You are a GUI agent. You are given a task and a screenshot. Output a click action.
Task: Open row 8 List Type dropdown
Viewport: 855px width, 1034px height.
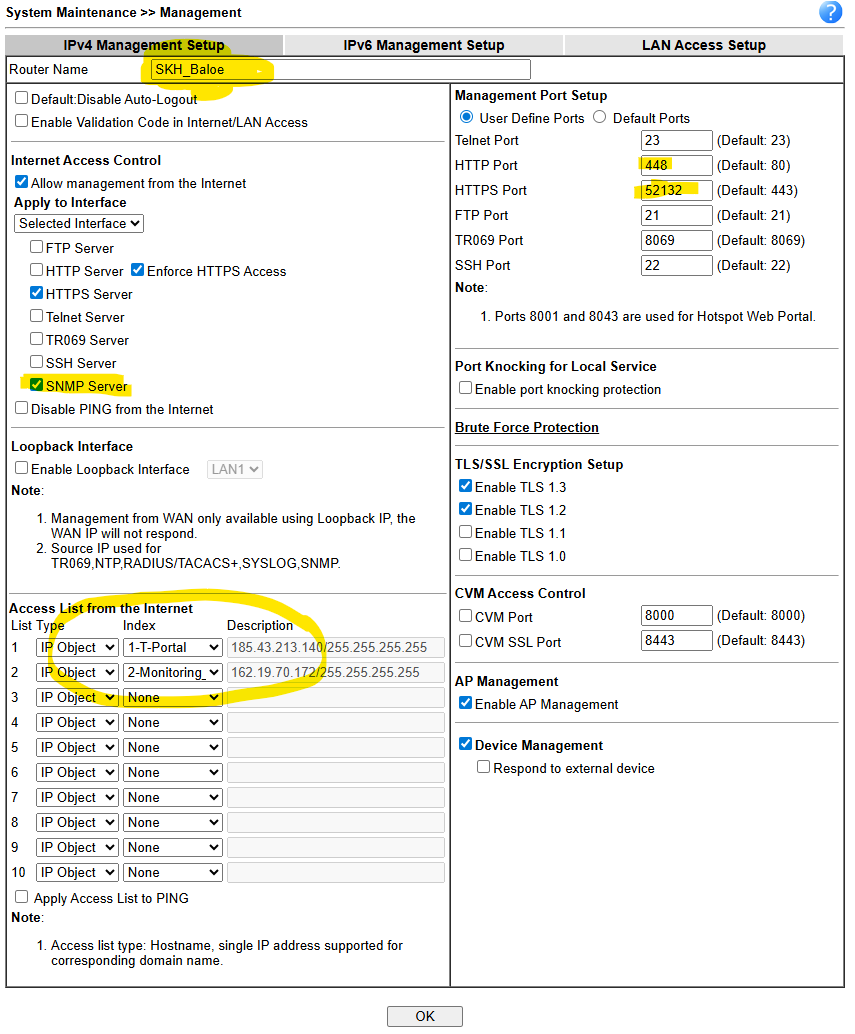click(x=77, y=823)
